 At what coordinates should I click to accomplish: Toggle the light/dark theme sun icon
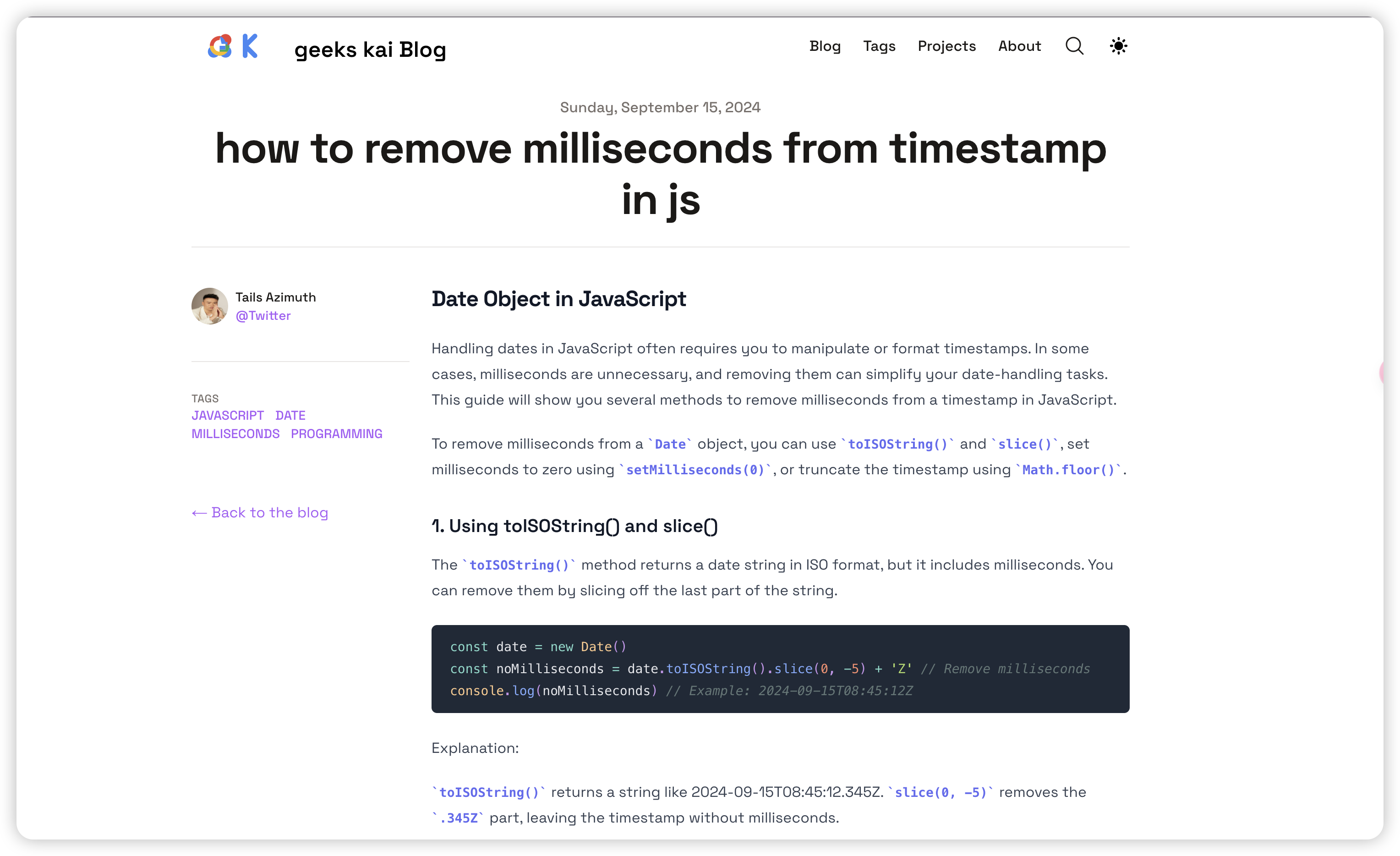pyautogui.click(x=1118, y=46)
